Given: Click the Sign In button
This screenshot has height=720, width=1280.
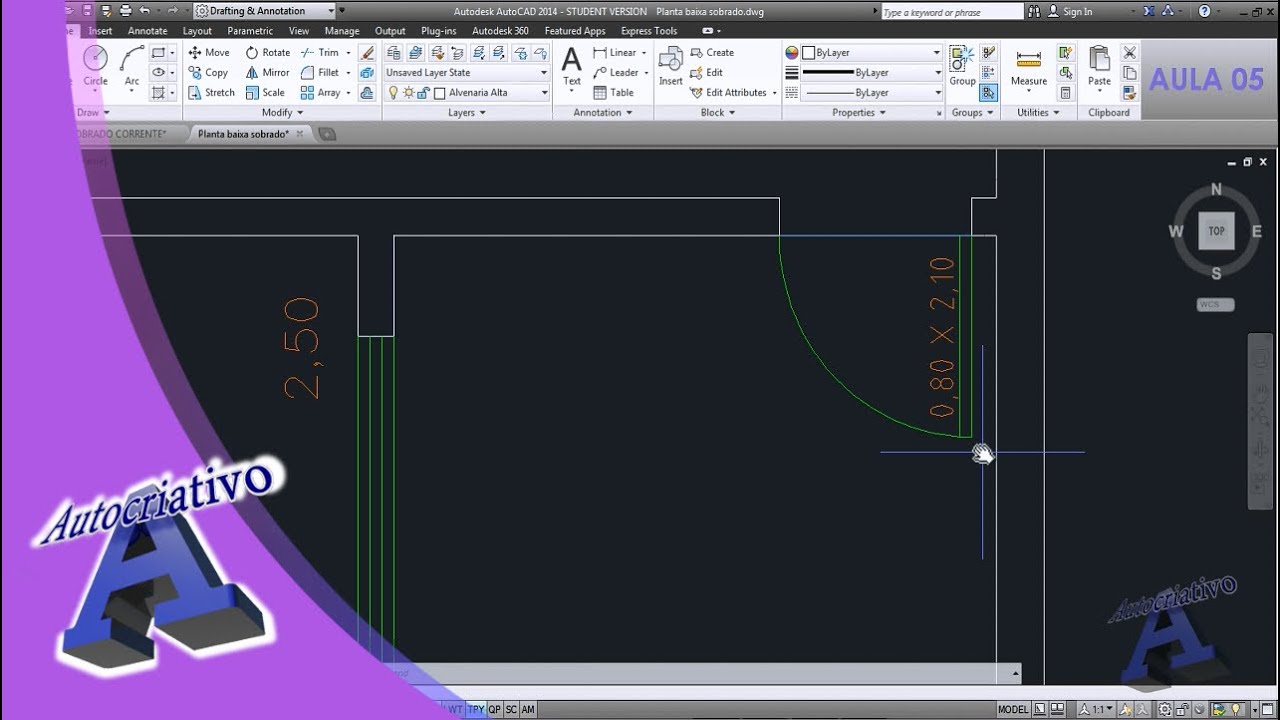Looking at the screenshot, I should click(x=1070, y=11).
